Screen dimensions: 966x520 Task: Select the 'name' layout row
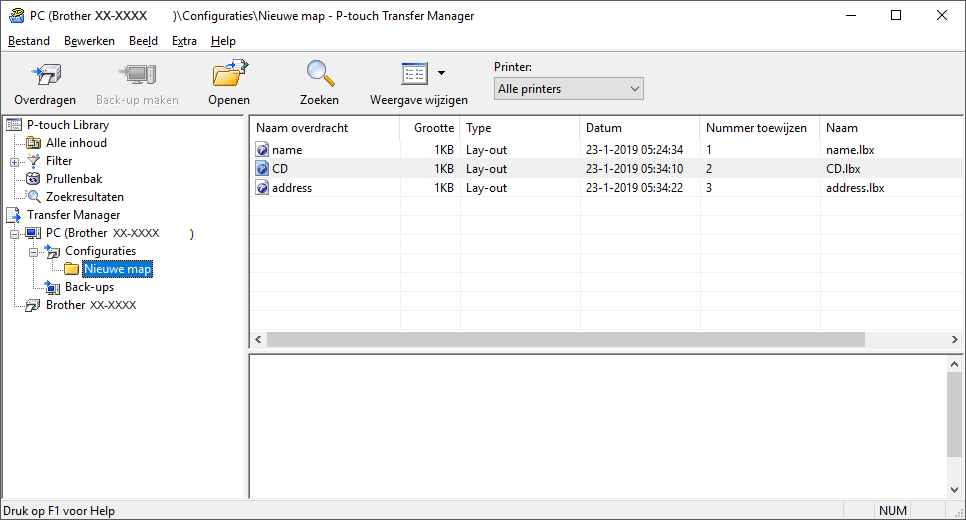pyautogui.click(x=606, y=150)
